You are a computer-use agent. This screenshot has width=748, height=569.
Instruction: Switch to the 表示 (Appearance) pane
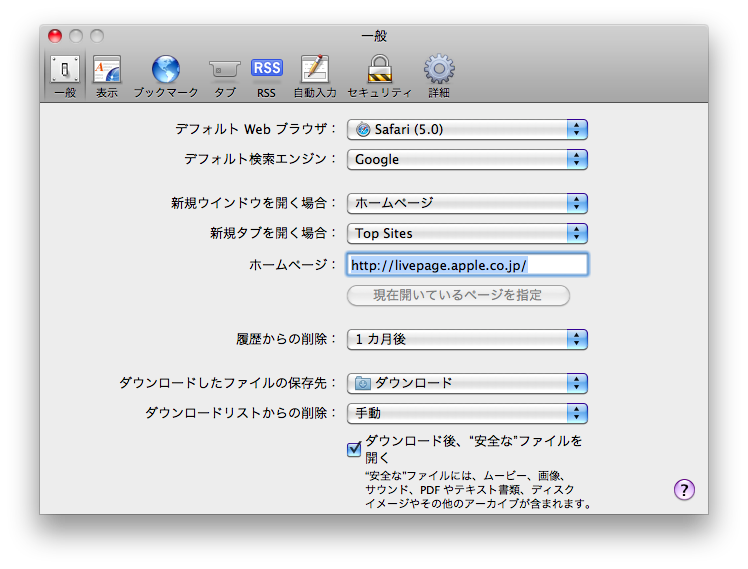tap(107, 76)
